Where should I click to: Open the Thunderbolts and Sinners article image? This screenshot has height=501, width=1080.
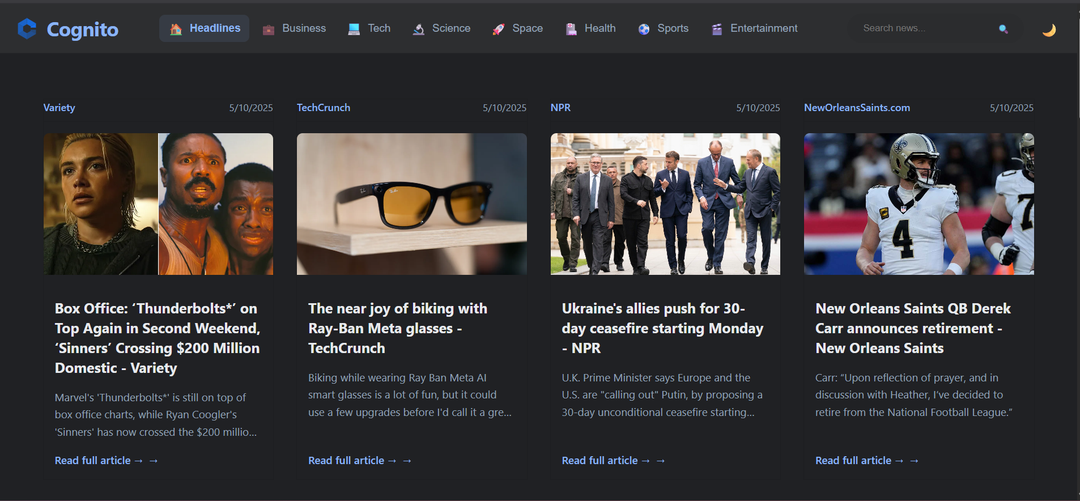click(x=158, y=204)
